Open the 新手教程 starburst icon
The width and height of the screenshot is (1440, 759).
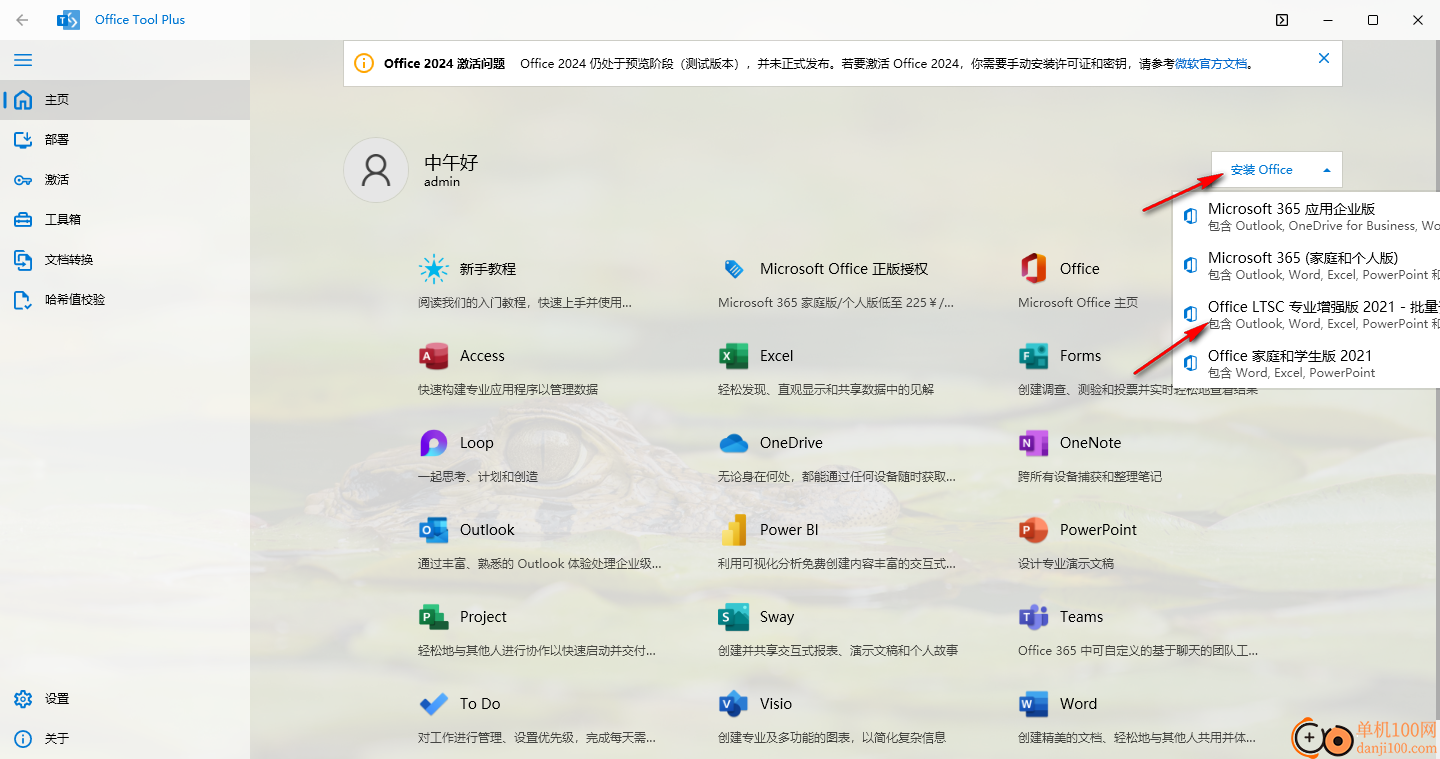point(434,269)
